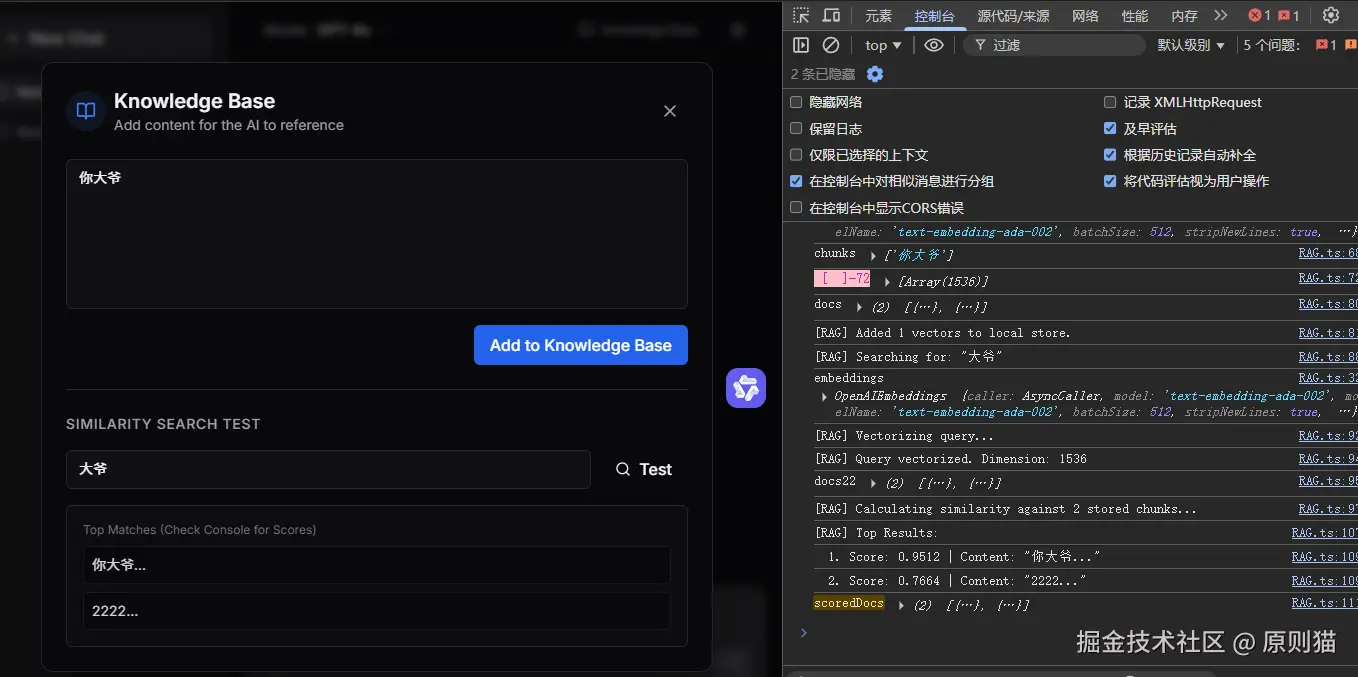This screenshot has height=677, width=1358.
Task: Enable 在控制台中显示CORS错误 checkbox
Action: tap(796, 208)
